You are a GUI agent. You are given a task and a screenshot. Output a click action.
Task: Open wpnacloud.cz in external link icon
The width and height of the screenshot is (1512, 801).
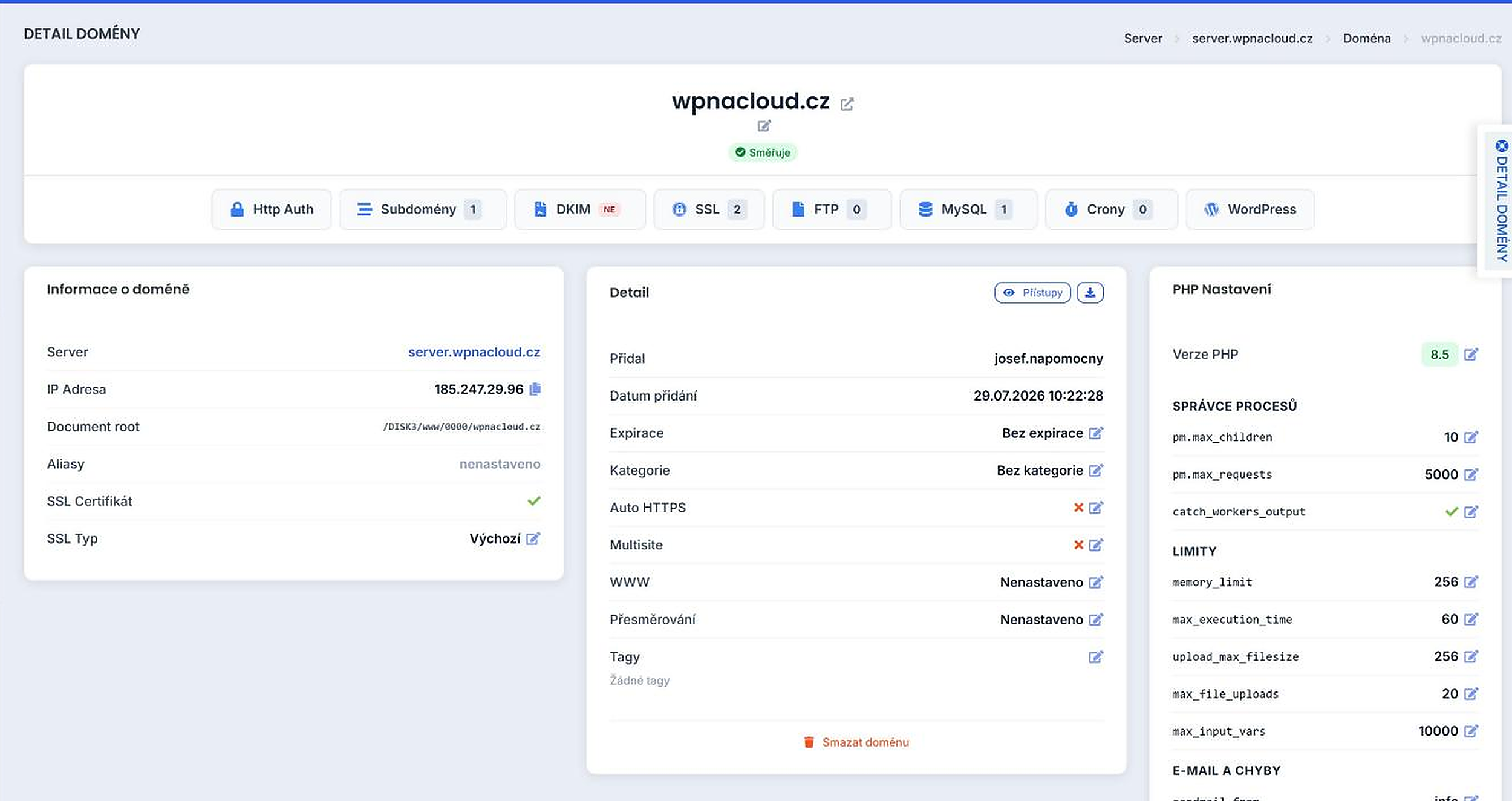coord(847,104)
